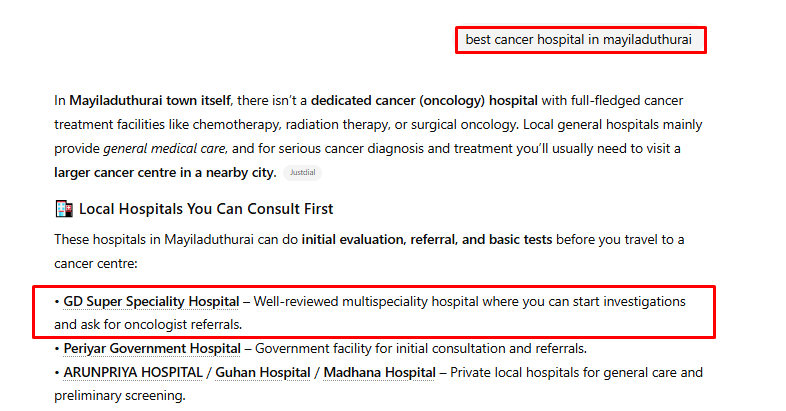The width and height of the screenshot is (786, 411).
Task: Click the ARUNPRIYA HOSPITAL link
Action: [131, 373]
